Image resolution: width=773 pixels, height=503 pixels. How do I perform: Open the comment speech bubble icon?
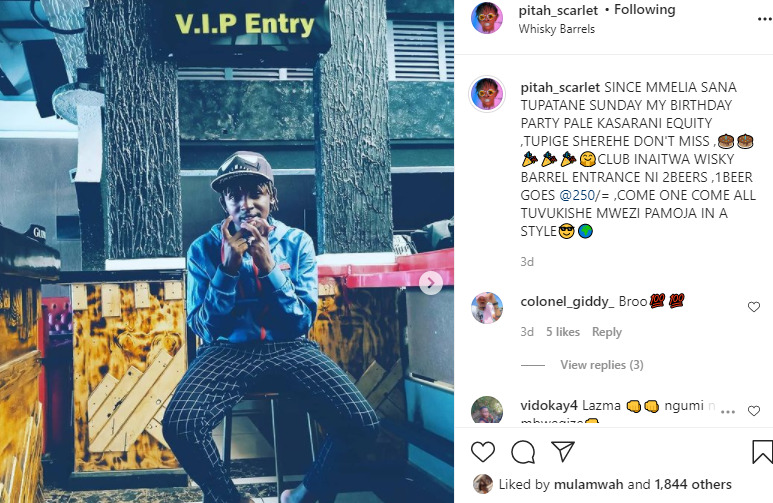523,452
